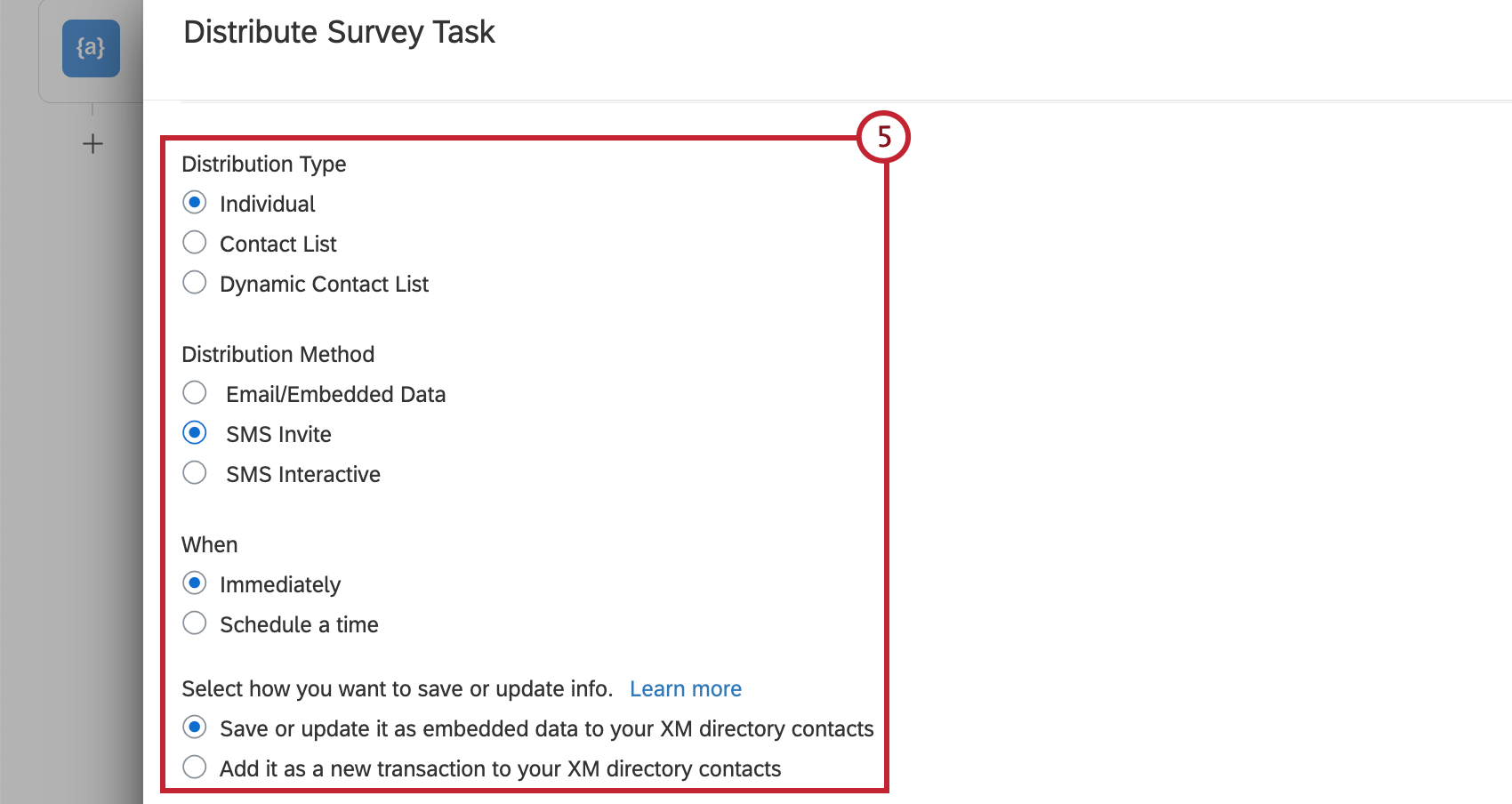Select Dynamic Contact List option
The image size is (1512, 804).
[x=195, y=283]
